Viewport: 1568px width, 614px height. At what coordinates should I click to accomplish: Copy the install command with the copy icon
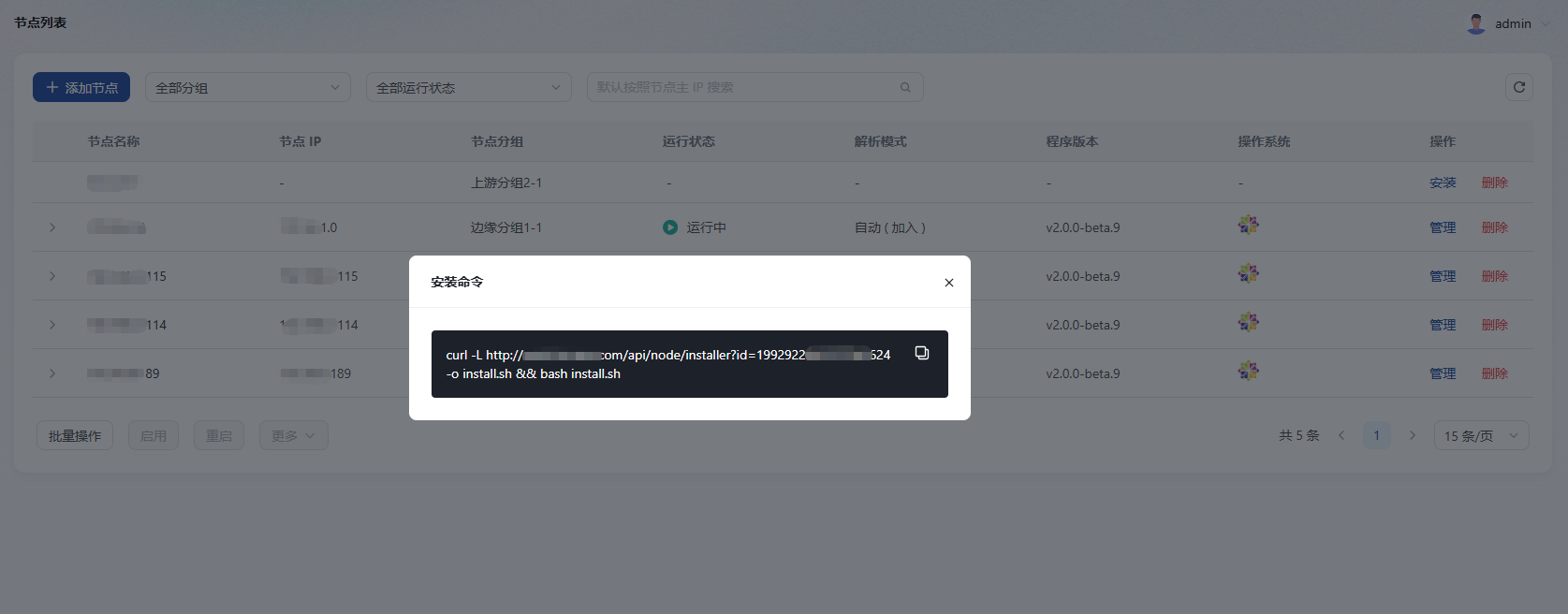[922, 353]
